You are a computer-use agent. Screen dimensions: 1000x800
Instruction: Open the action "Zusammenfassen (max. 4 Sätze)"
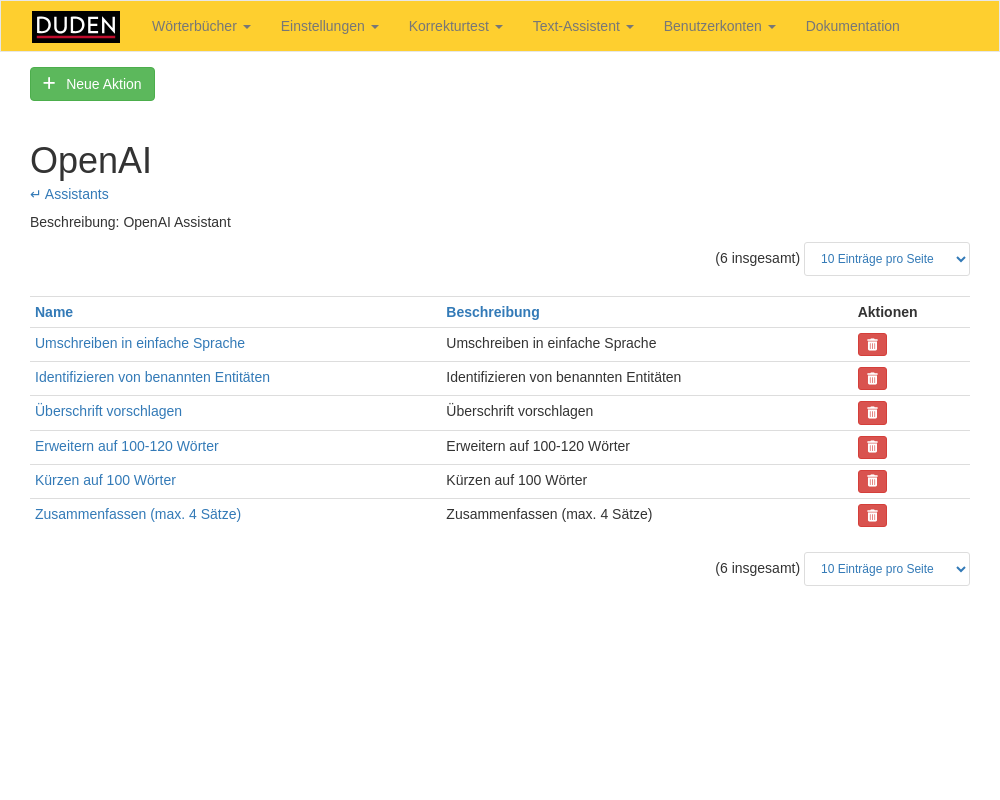pyautogui.click(x=137, y=514)
